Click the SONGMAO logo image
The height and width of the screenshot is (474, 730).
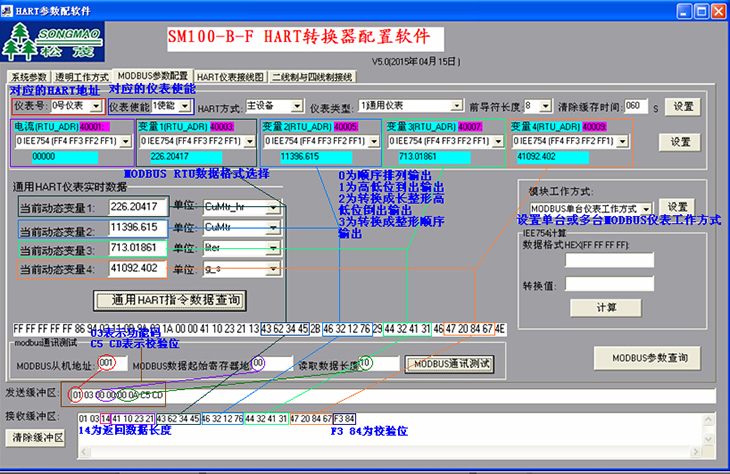(x=52, y=41)
